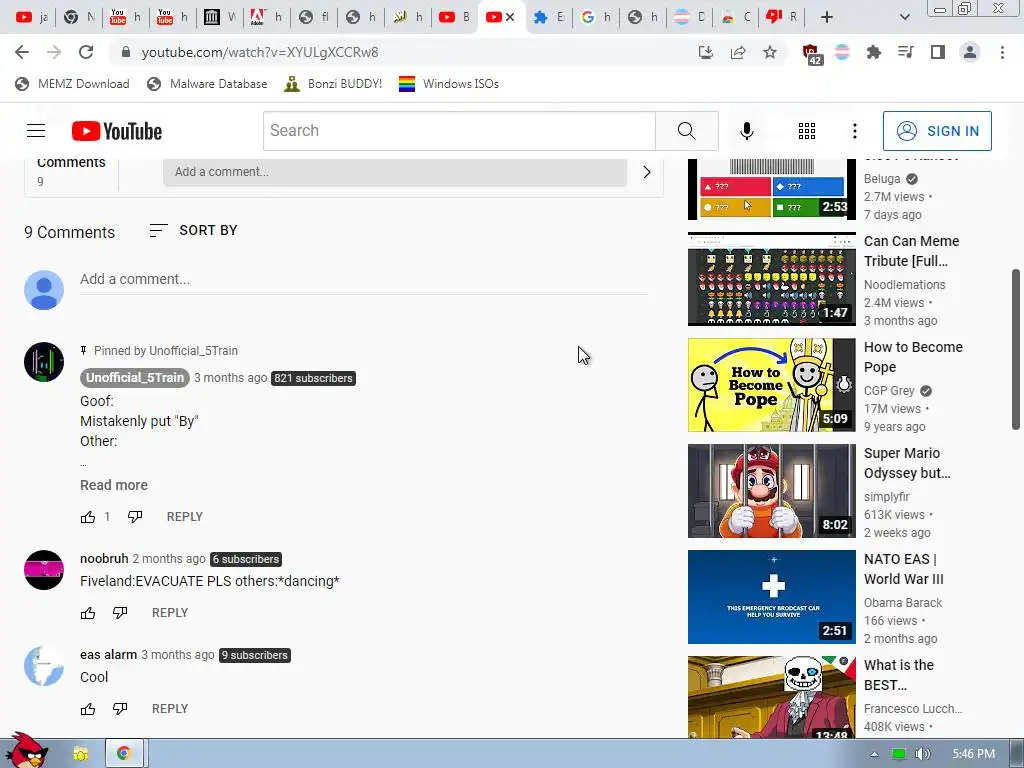Expand the comments teaser arrow

[x=647, y=172]
